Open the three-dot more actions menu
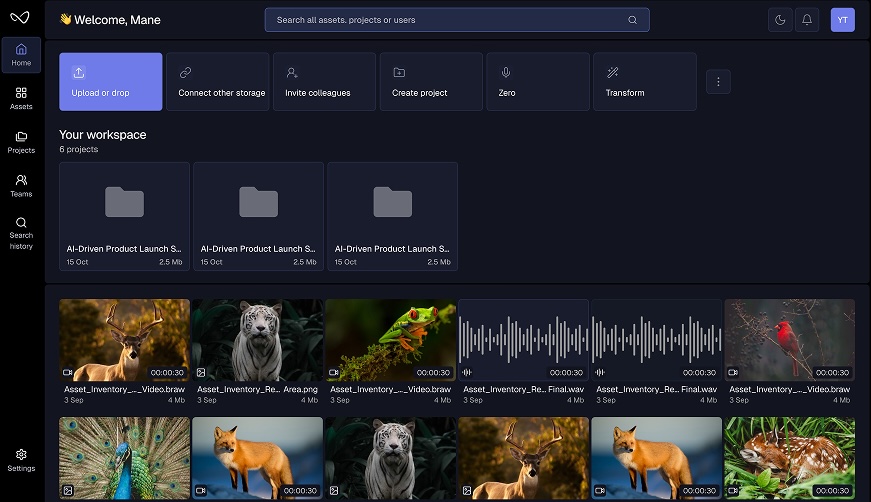Viewport: 871px width, 502px height. (718, 82)
